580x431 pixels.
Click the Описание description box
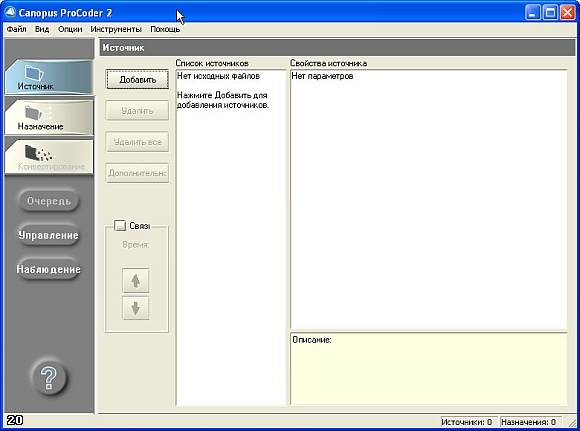(429, 368)
